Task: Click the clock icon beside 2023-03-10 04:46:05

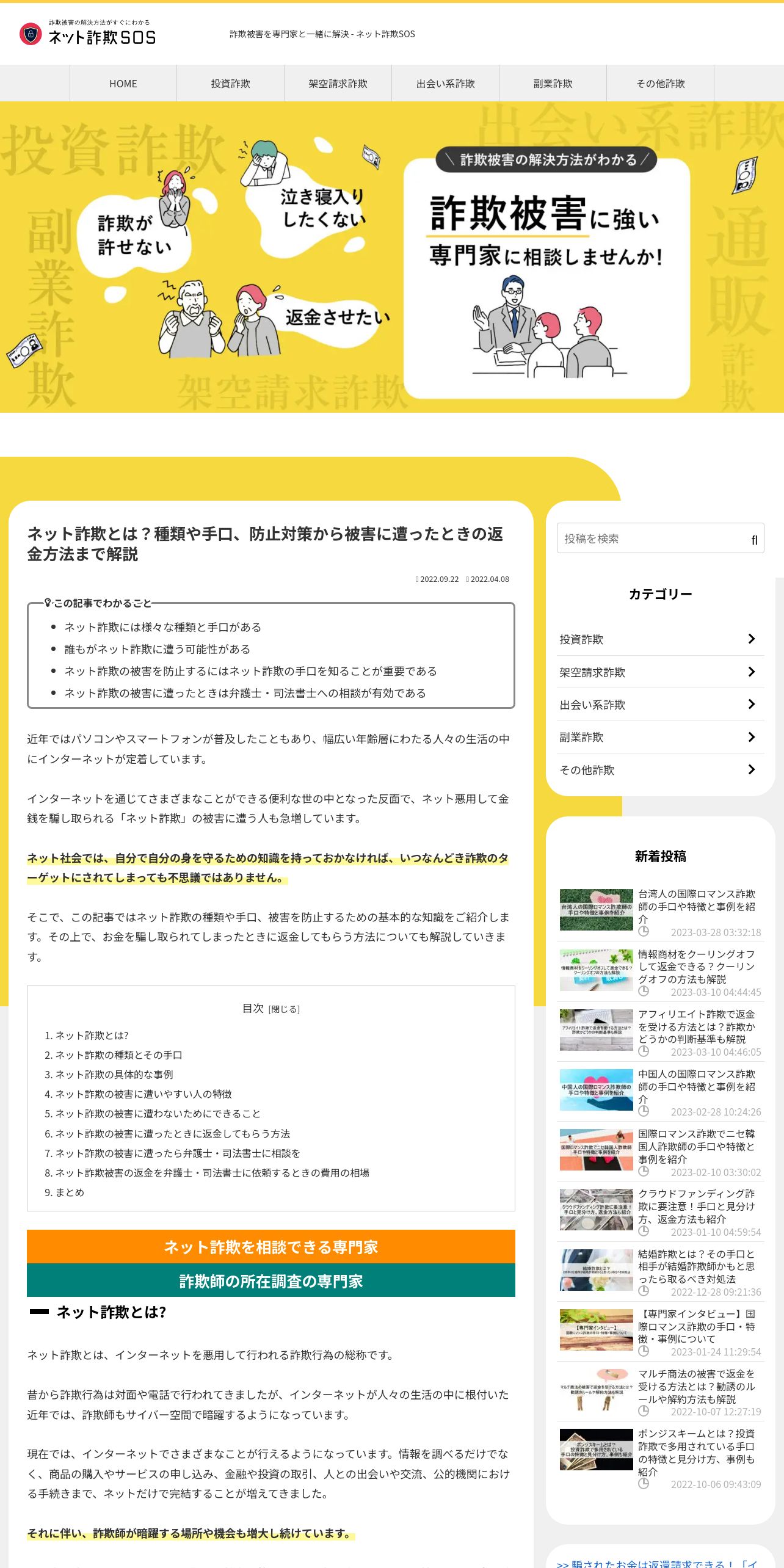Action: 644,1051
